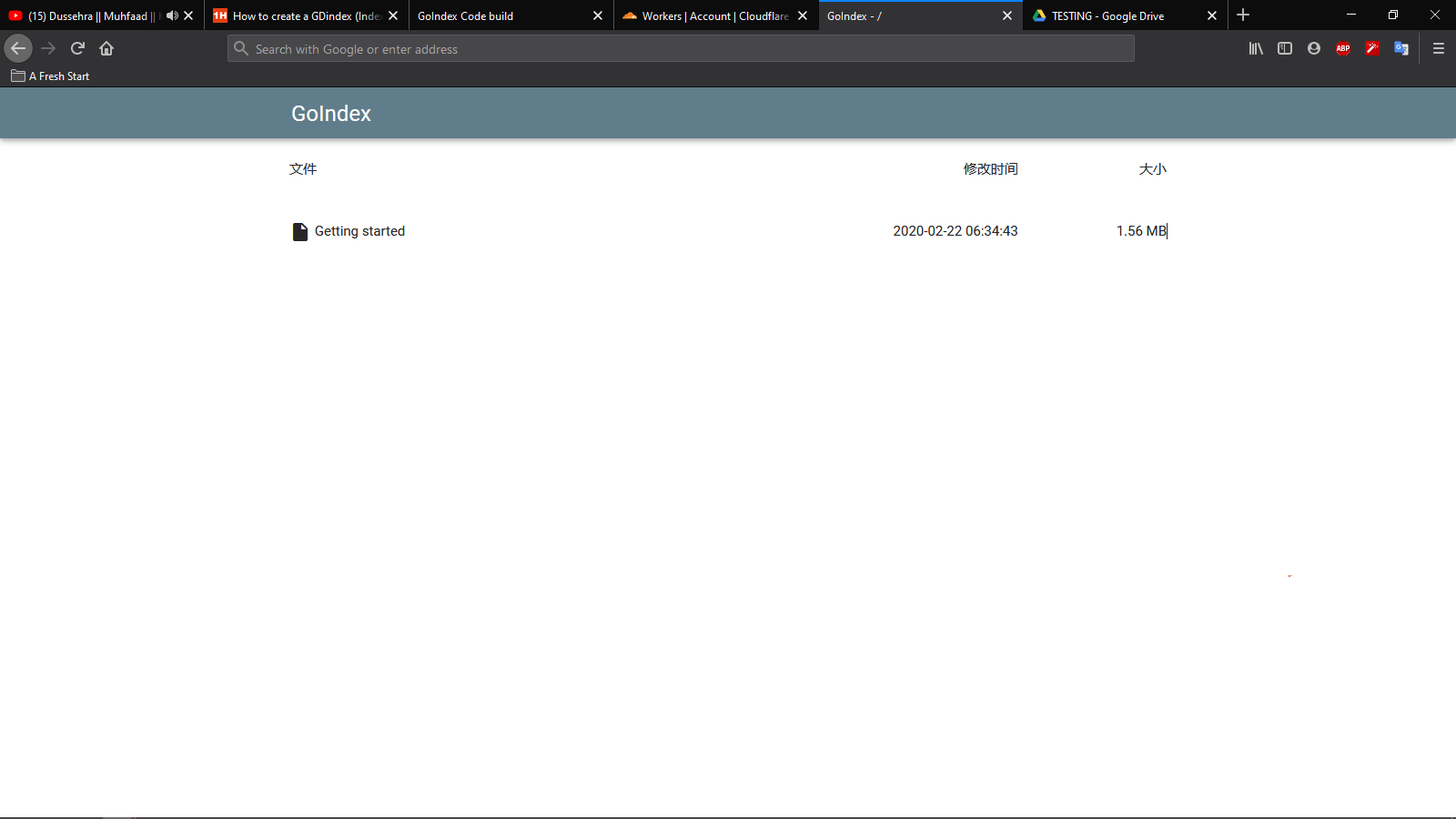Click the red pen extension icon

(1372, 48)
